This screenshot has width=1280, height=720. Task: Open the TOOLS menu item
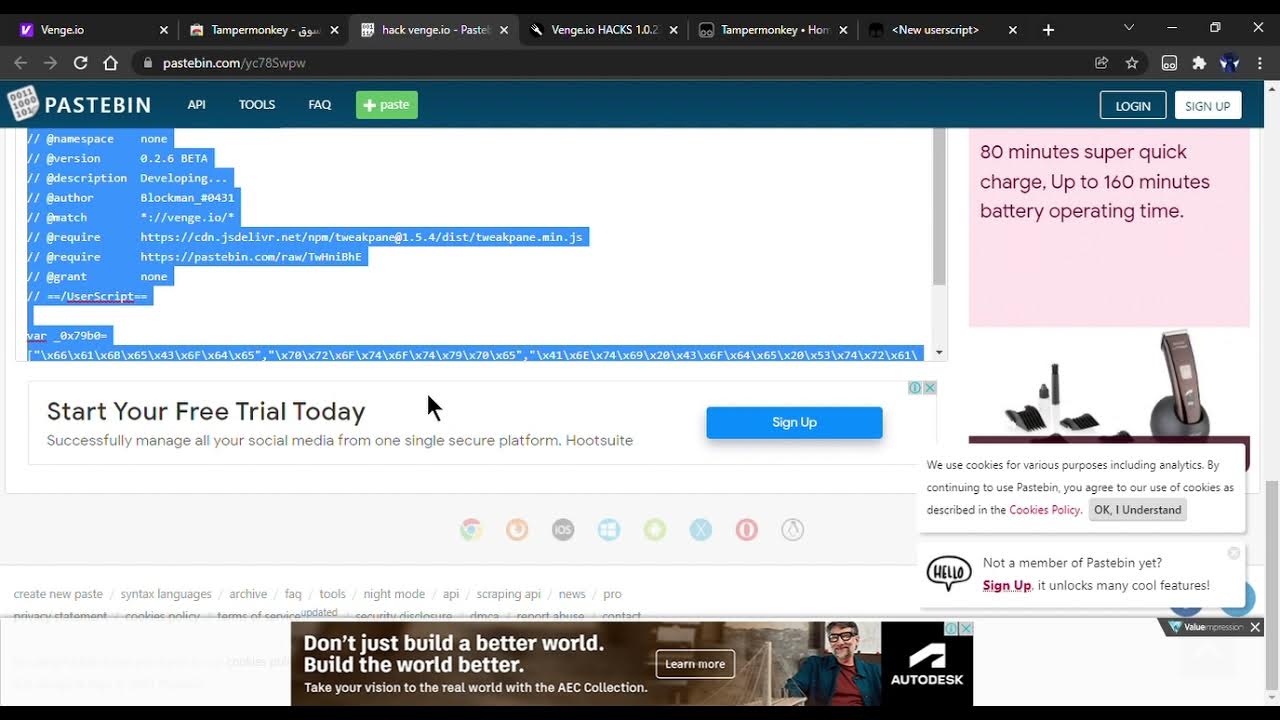point(257,104)
